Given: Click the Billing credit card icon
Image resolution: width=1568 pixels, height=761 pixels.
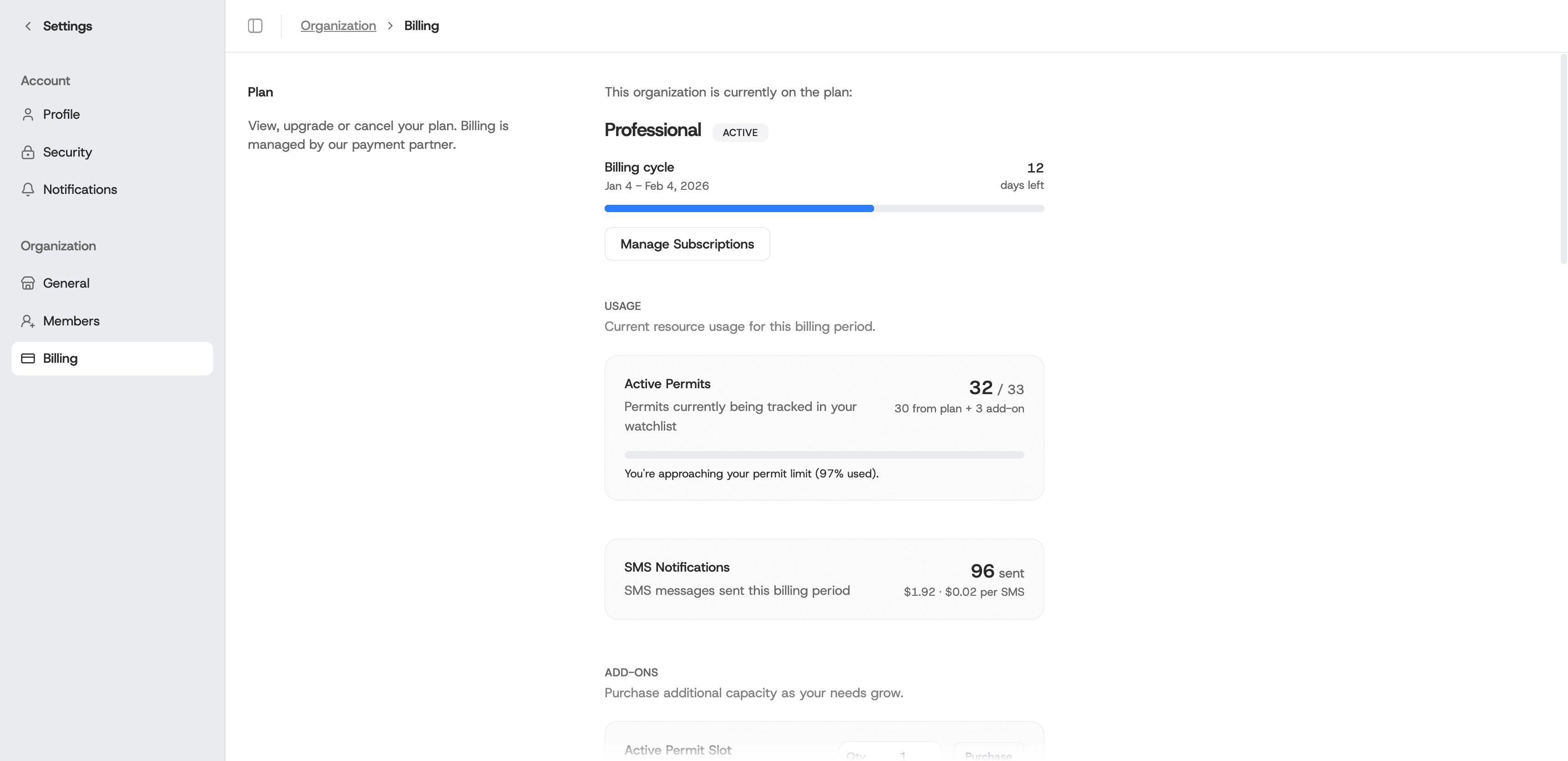Looking at the screenshot, I should tap(28, 358).
